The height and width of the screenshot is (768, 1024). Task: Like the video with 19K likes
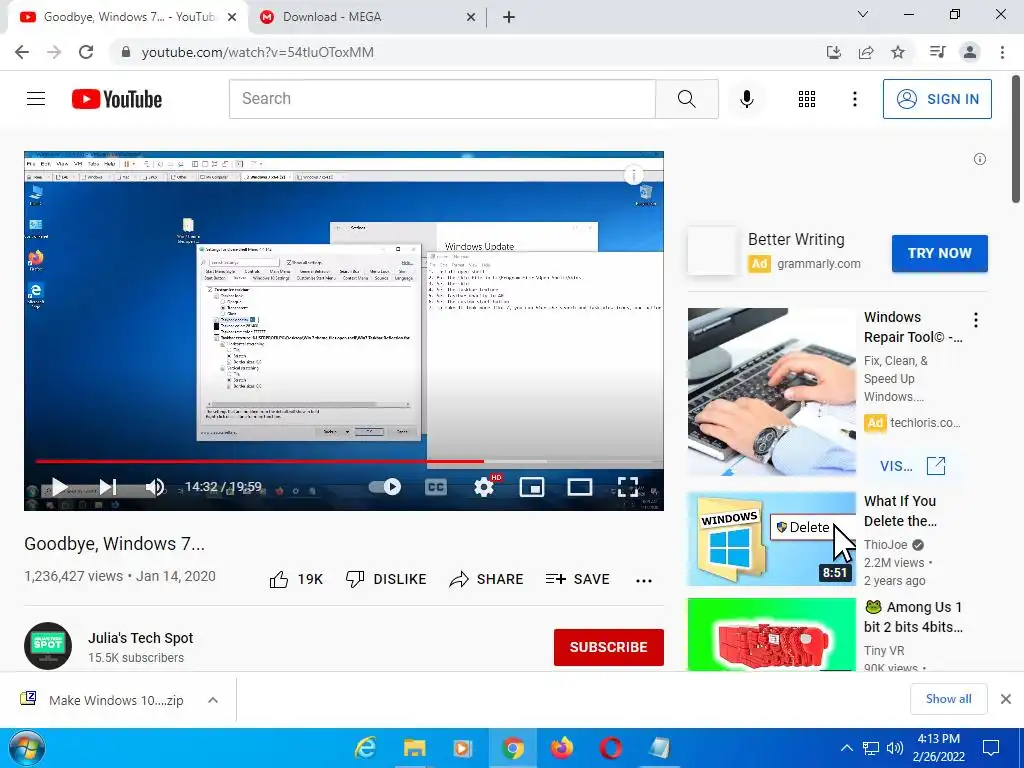pos(296,579)
